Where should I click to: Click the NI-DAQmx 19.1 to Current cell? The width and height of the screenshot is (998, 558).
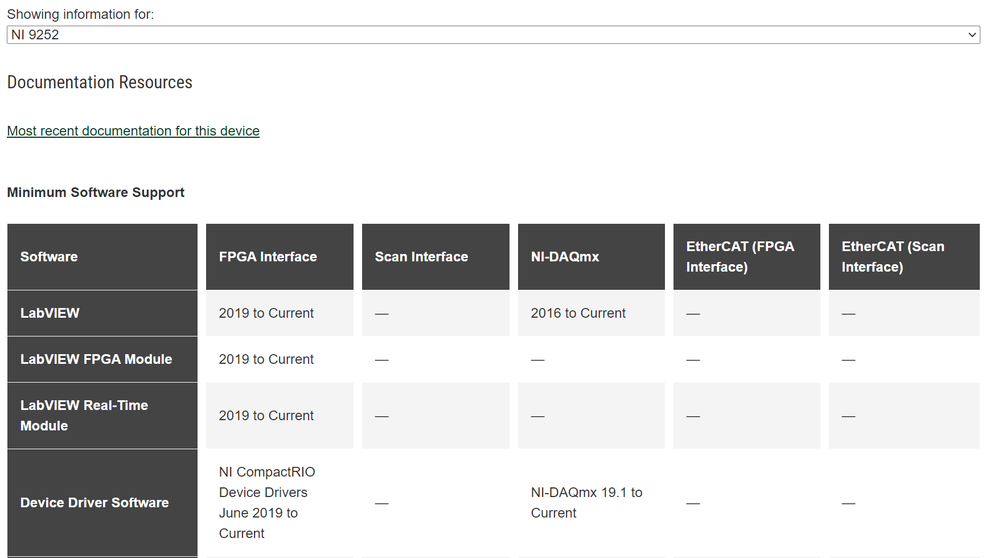(591, 503)
